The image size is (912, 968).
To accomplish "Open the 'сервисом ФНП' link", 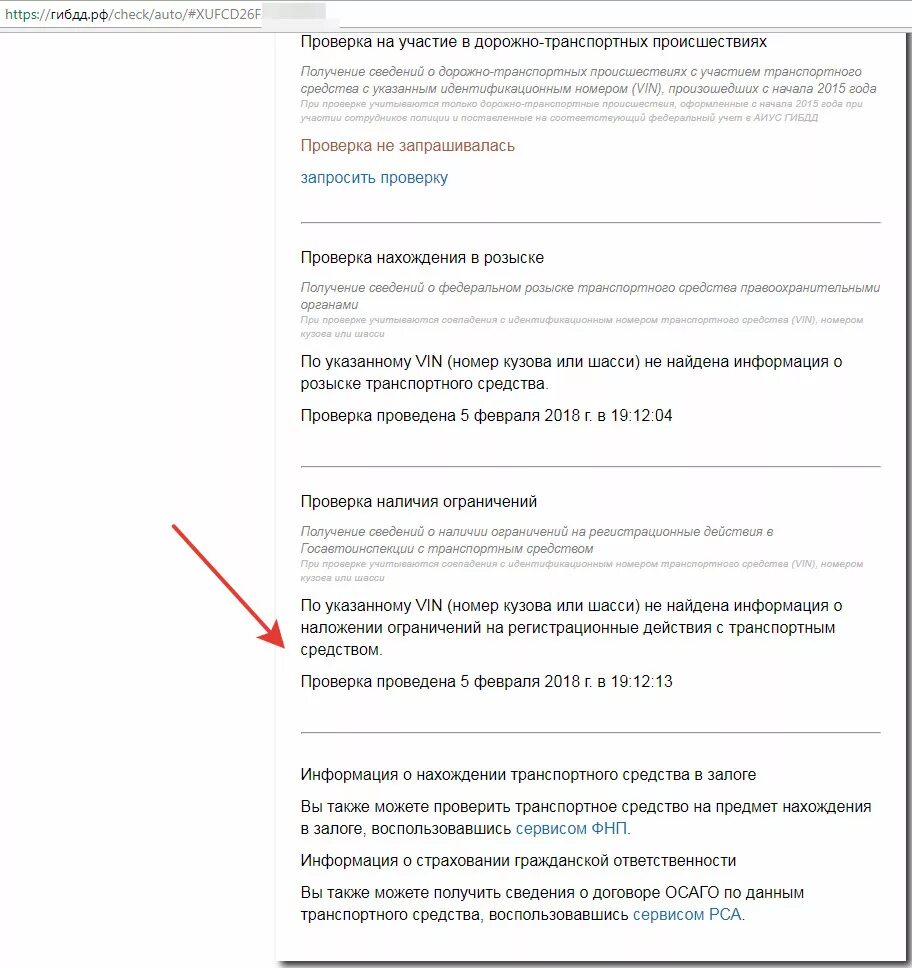I will [571, 828].
